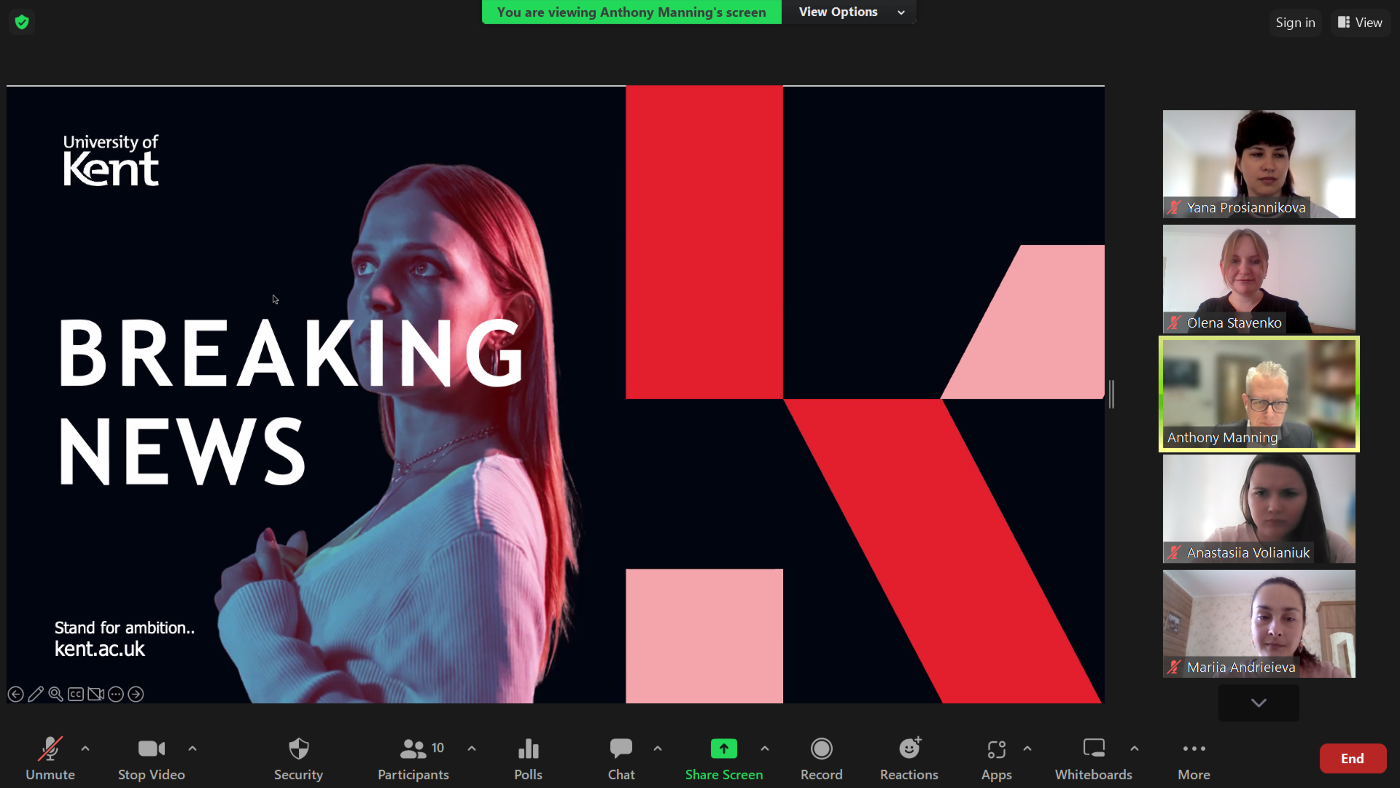Open the View layout menu
Image resolution: width=1400 pixels, height=788 pixels.
(x=1360, y=22)
